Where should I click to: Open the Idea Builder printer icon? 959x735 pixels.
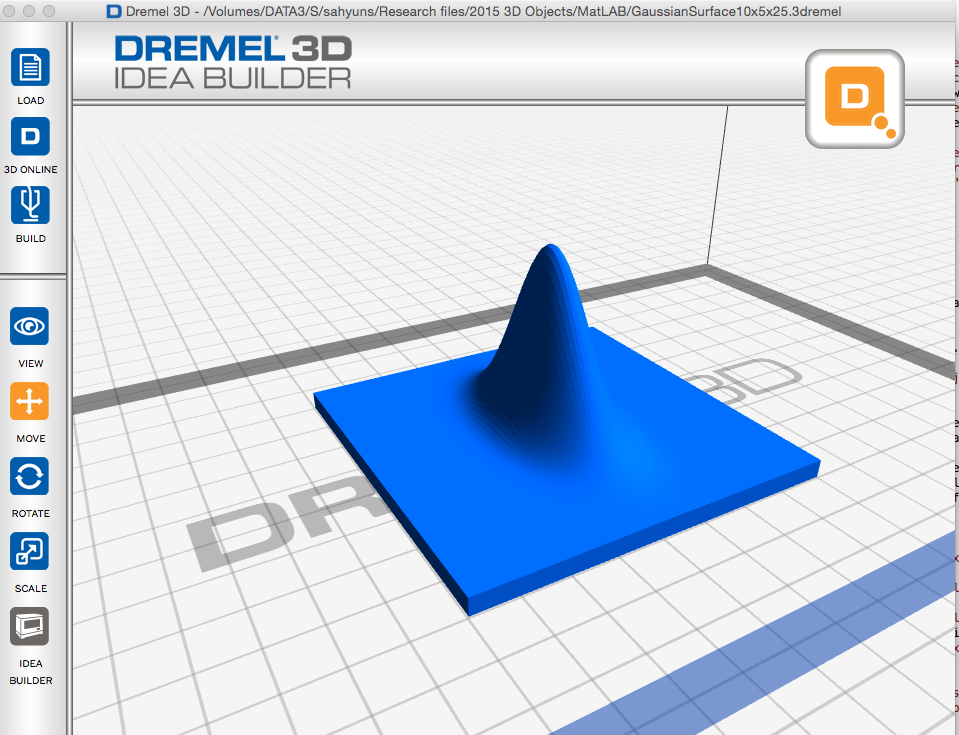click(29, 627)
